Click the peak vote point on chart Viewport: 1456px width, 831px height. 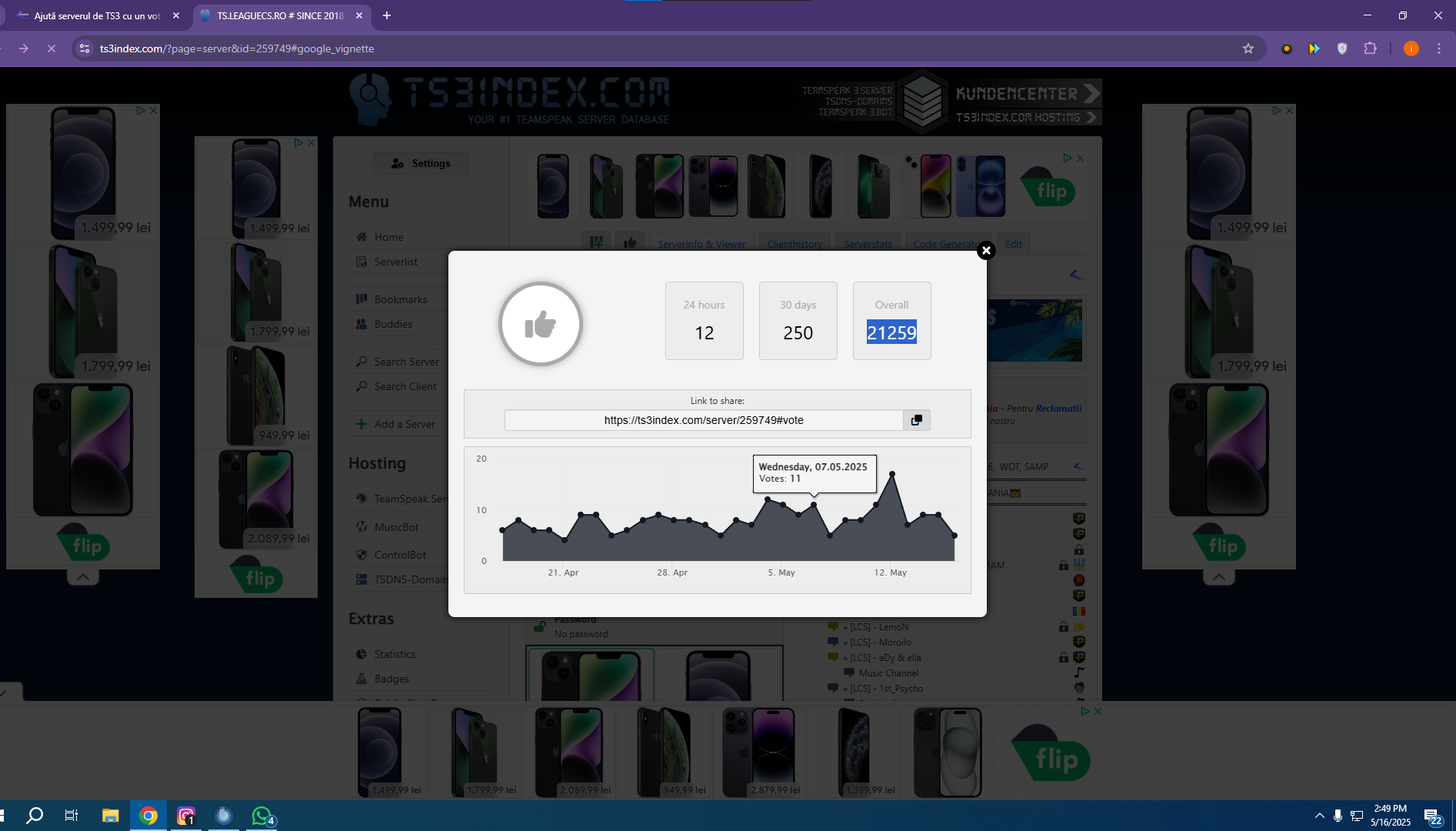[892, 474]
